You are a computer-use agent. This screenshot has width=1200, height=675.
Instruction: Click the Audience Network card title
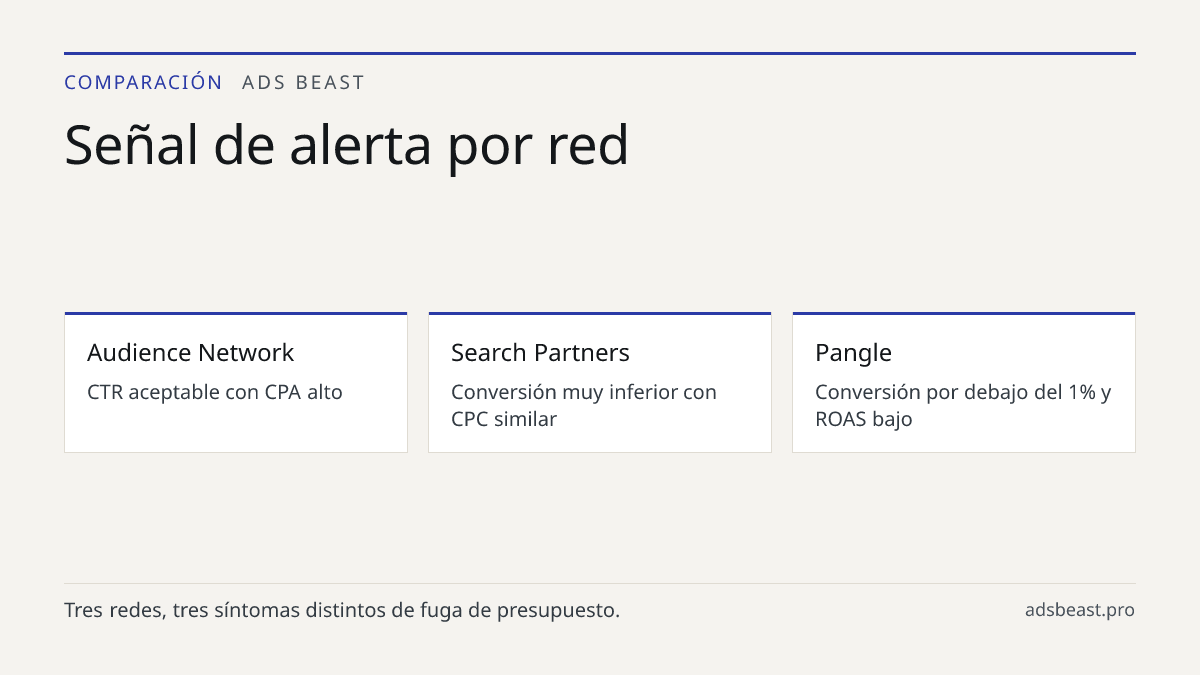(190, 353)
